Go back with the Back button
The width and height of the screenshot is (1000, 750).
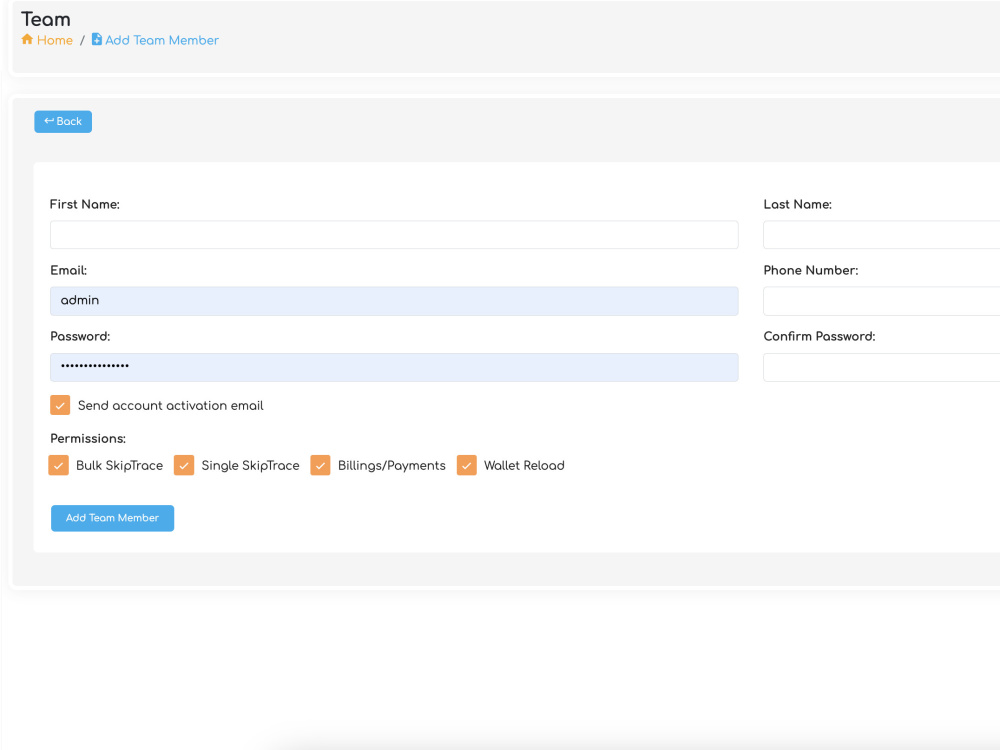pos(63,122)
